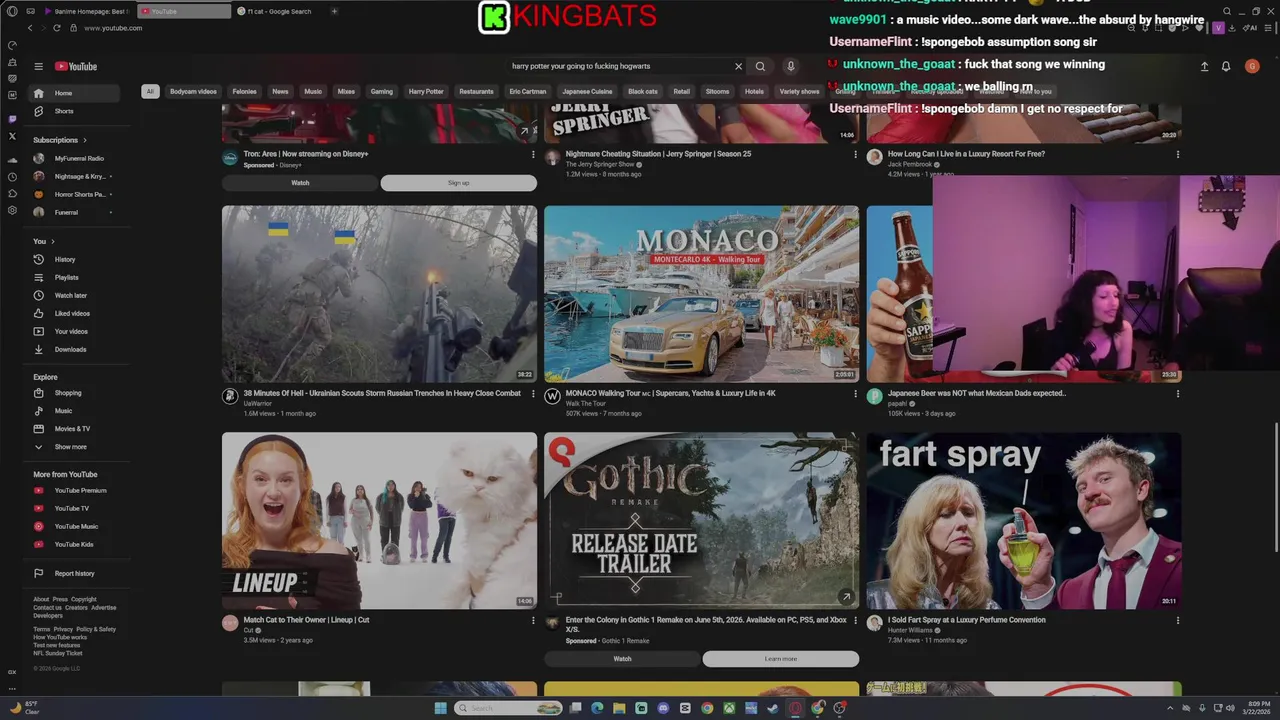1280x720 pixels.
Task: Expand Show more under Explore
Action: tap(75, 447)
